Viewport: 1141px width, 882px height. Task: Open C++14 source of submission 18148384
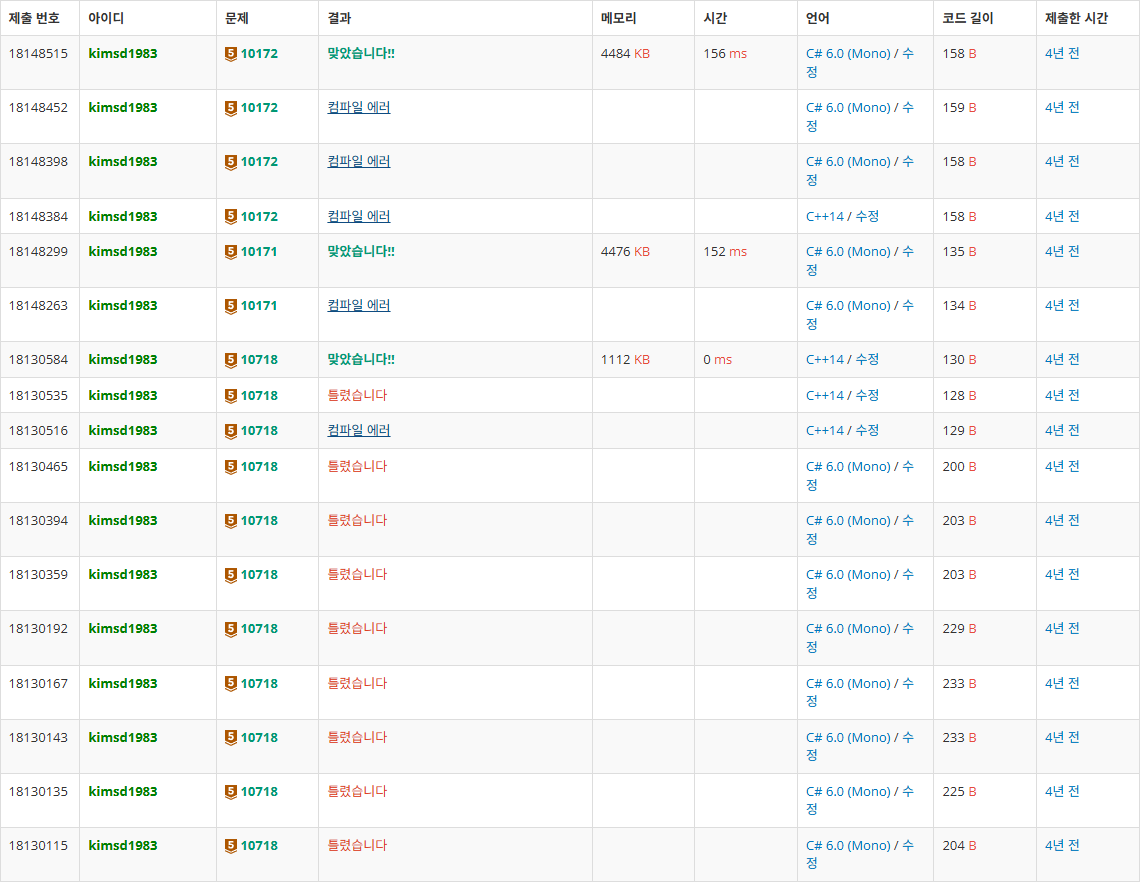[824, 216]
